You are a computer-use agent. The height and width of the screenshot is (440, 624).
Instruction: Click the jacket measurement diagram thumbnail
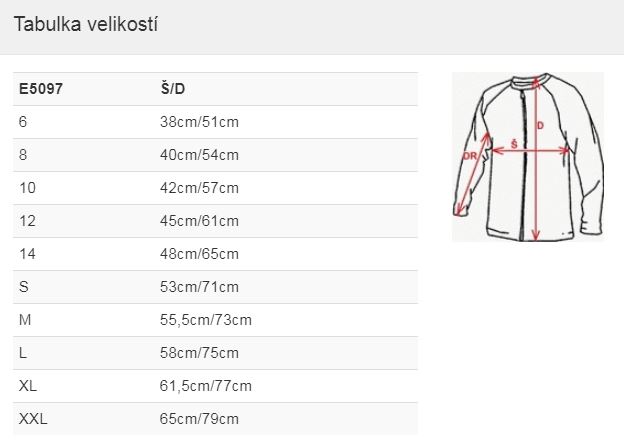point(528,157)
